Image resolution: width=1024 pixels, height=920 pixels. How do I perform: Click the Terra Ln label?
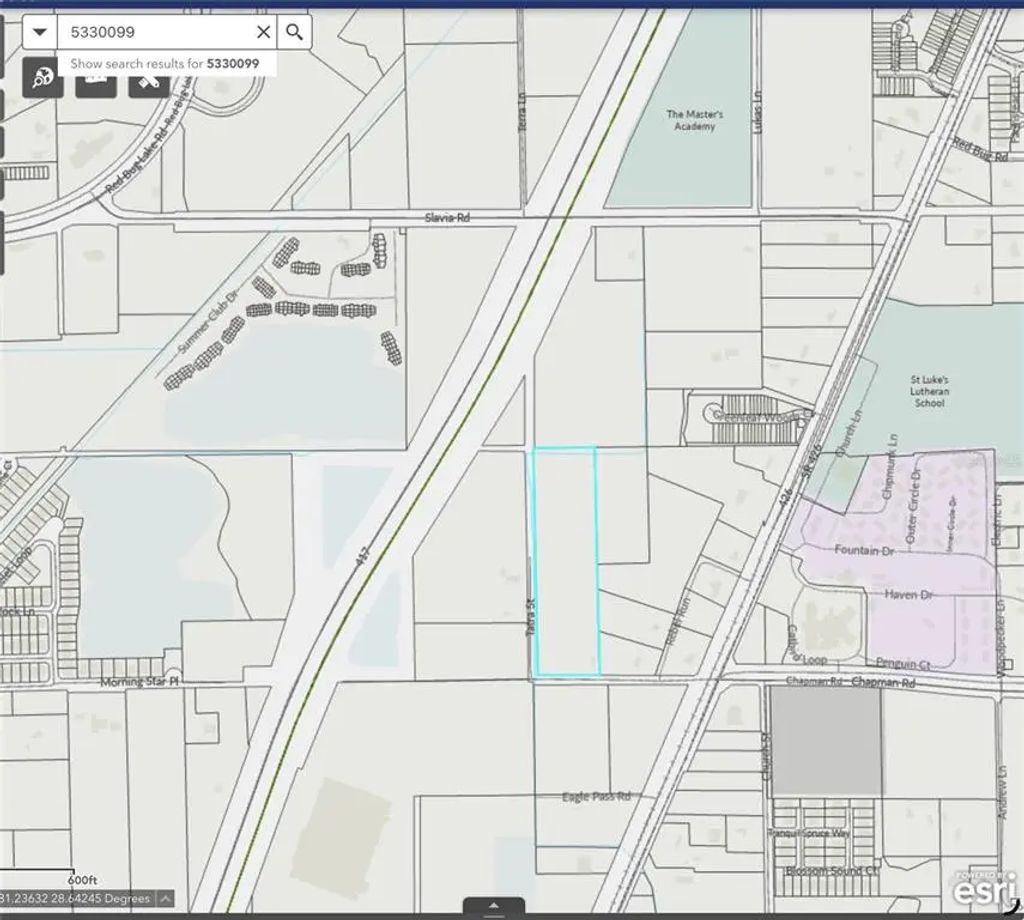pos(522,112)
